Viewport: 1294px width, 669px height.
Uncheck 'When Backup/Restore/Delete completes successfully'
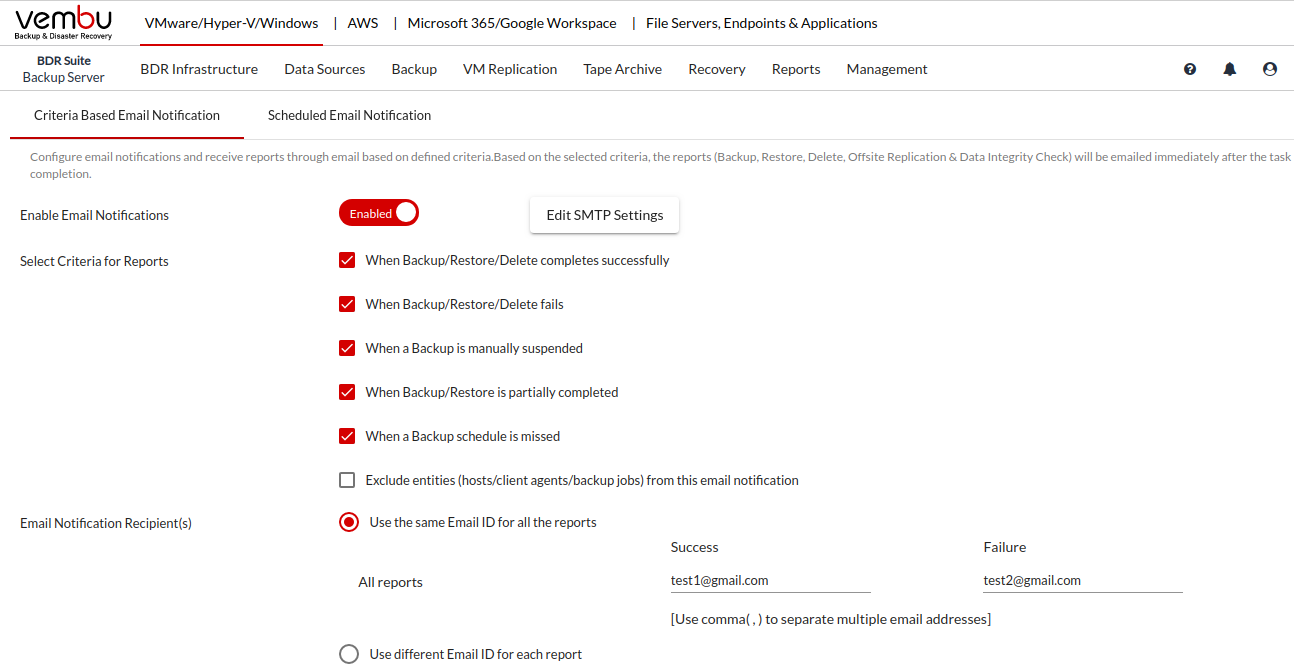coord(347,260)
